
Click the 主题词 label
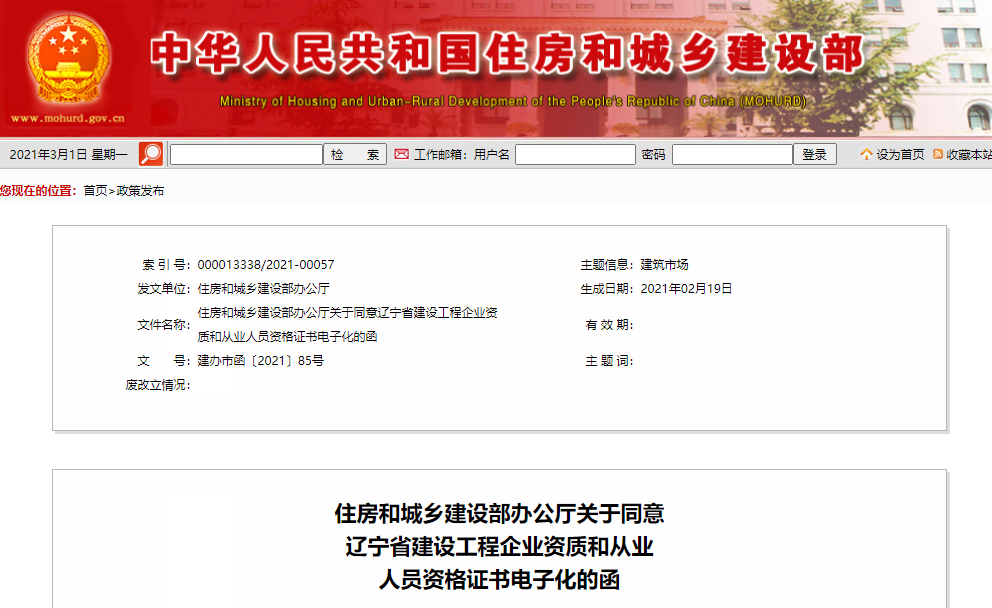click(609, 361)
